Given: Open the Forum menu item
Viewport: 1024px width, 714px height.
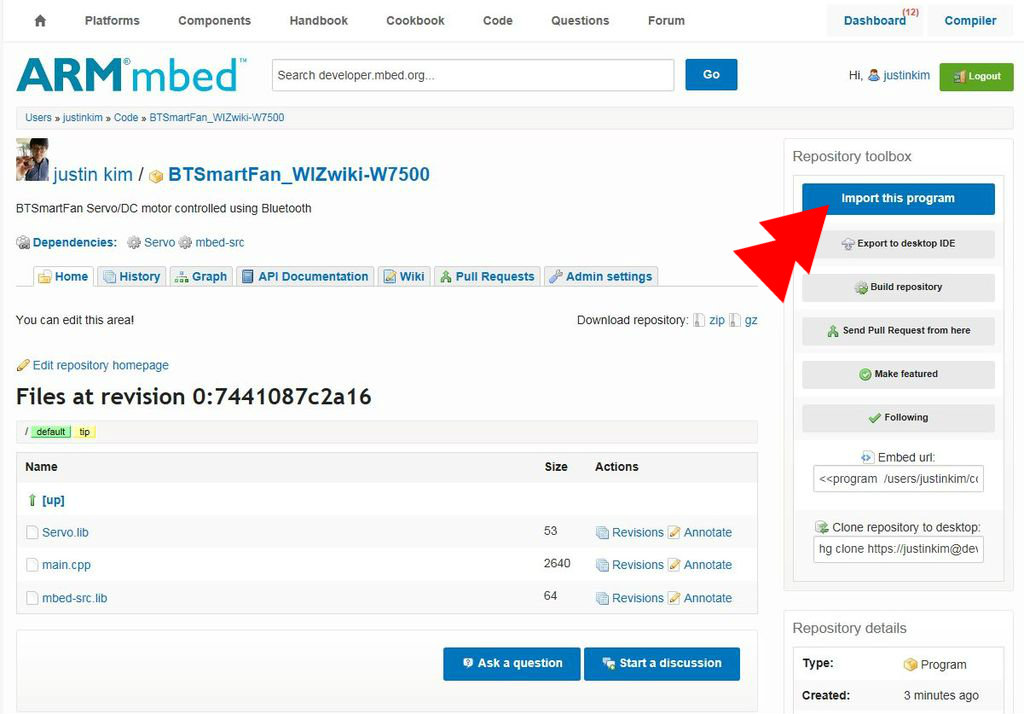Looking at the screenshot, I should (666, 21).
